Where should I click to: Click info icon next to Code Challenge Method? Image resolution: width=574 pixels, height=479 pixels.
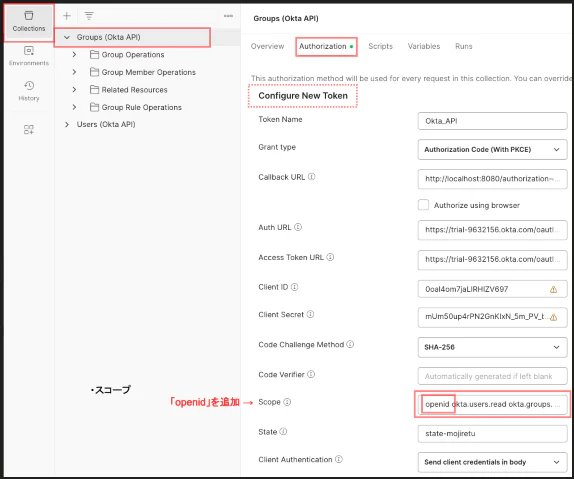[x=350, y=345]
